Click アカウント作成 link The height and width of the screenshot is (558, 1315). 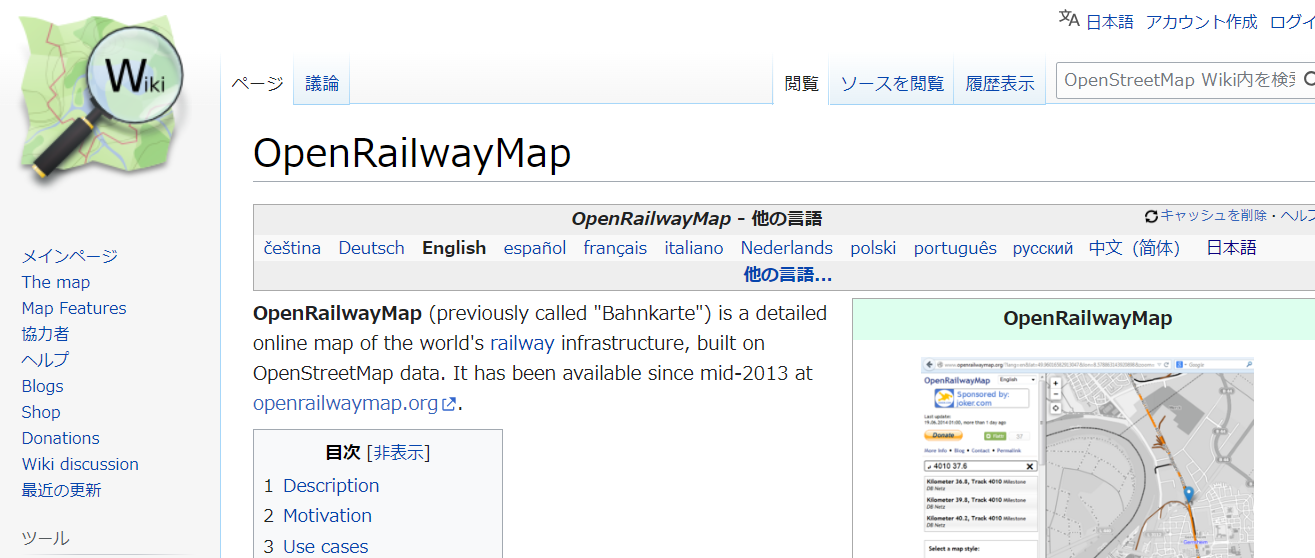1202,21
